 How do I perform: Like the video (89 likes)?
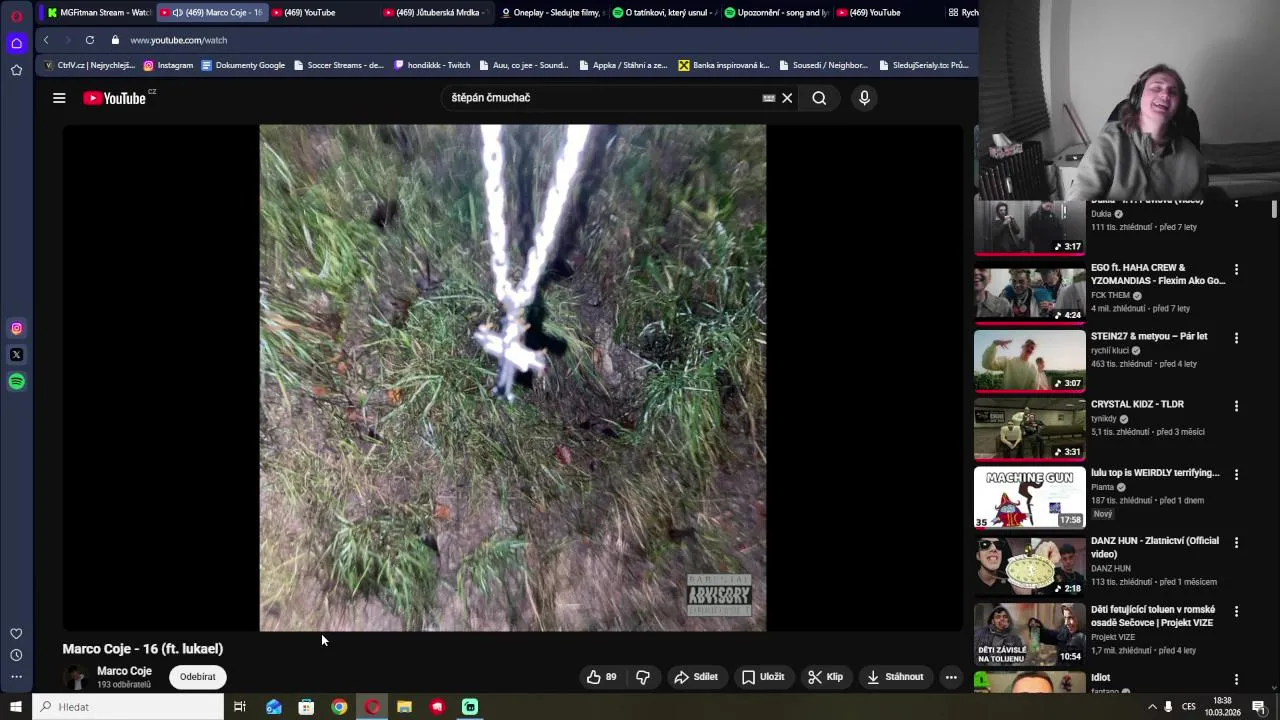pos(601,677)
